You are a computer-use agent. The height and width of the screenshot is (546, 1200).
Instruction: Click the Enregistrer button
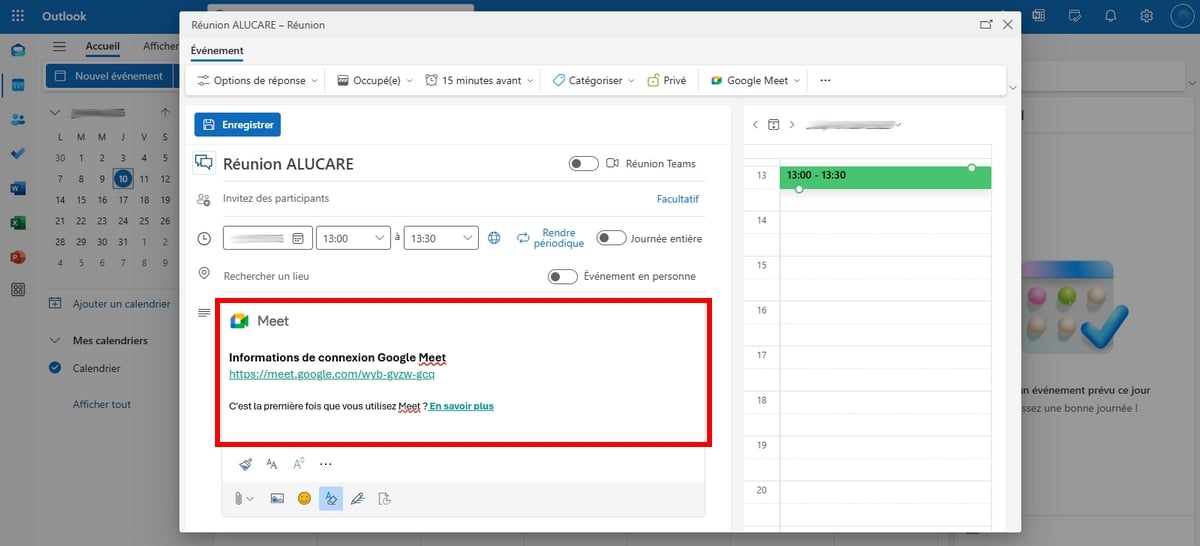(238, 125)
